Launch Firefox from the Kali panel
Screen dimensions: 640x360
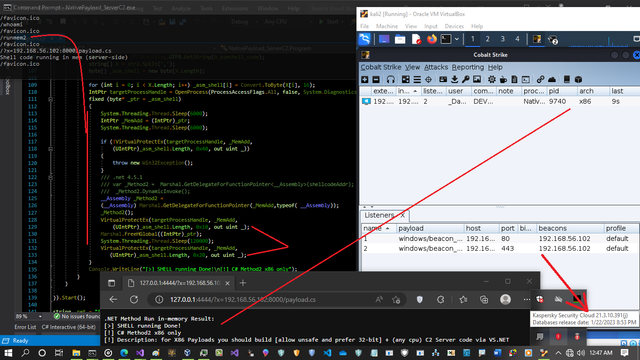431,39
